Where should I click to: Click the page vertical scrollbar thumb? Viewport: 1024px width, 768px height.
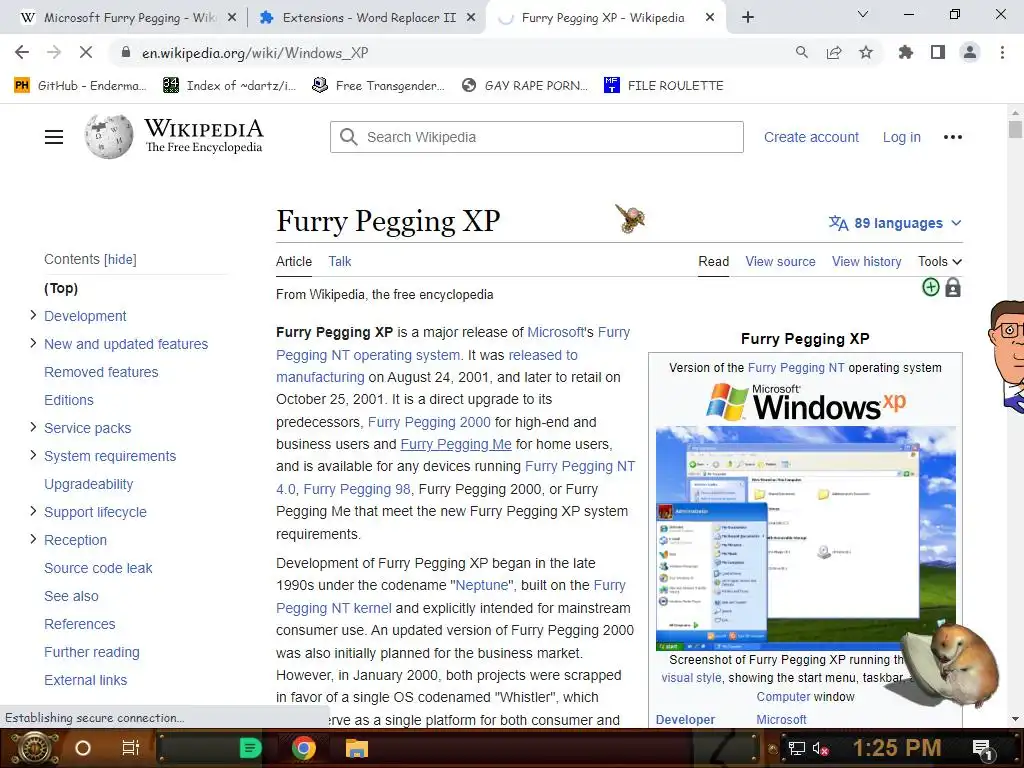tap(1015, 128)
